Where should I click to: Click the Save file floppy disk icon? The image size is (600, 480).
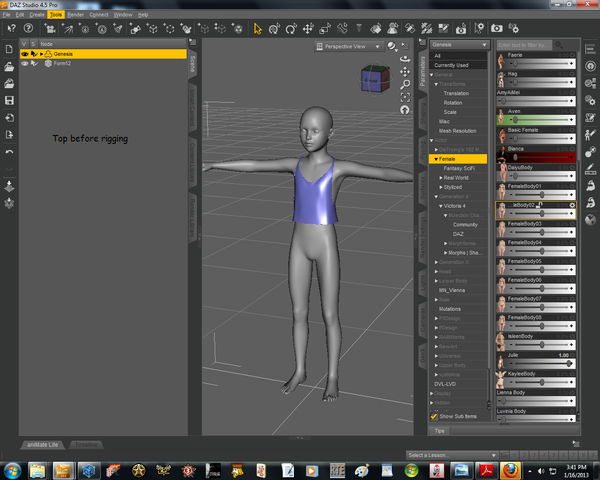pyautogui.click(x=9, y=100)
